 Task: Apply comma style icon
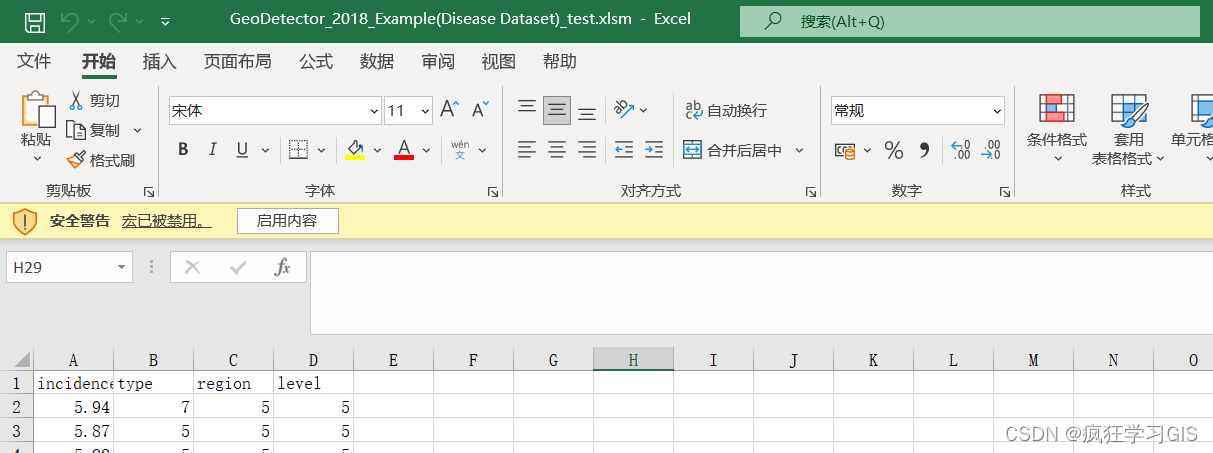[924, 151]
